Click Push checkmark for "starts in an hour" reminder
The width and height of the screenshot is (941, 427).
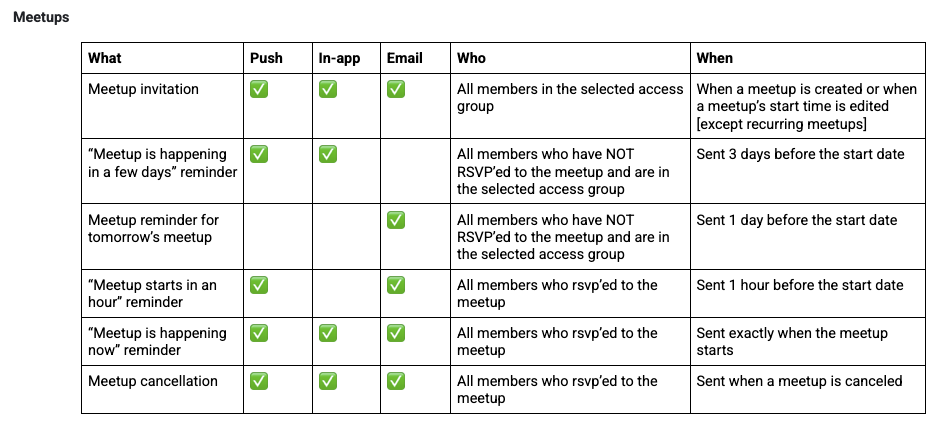click(x=259, y=285)
